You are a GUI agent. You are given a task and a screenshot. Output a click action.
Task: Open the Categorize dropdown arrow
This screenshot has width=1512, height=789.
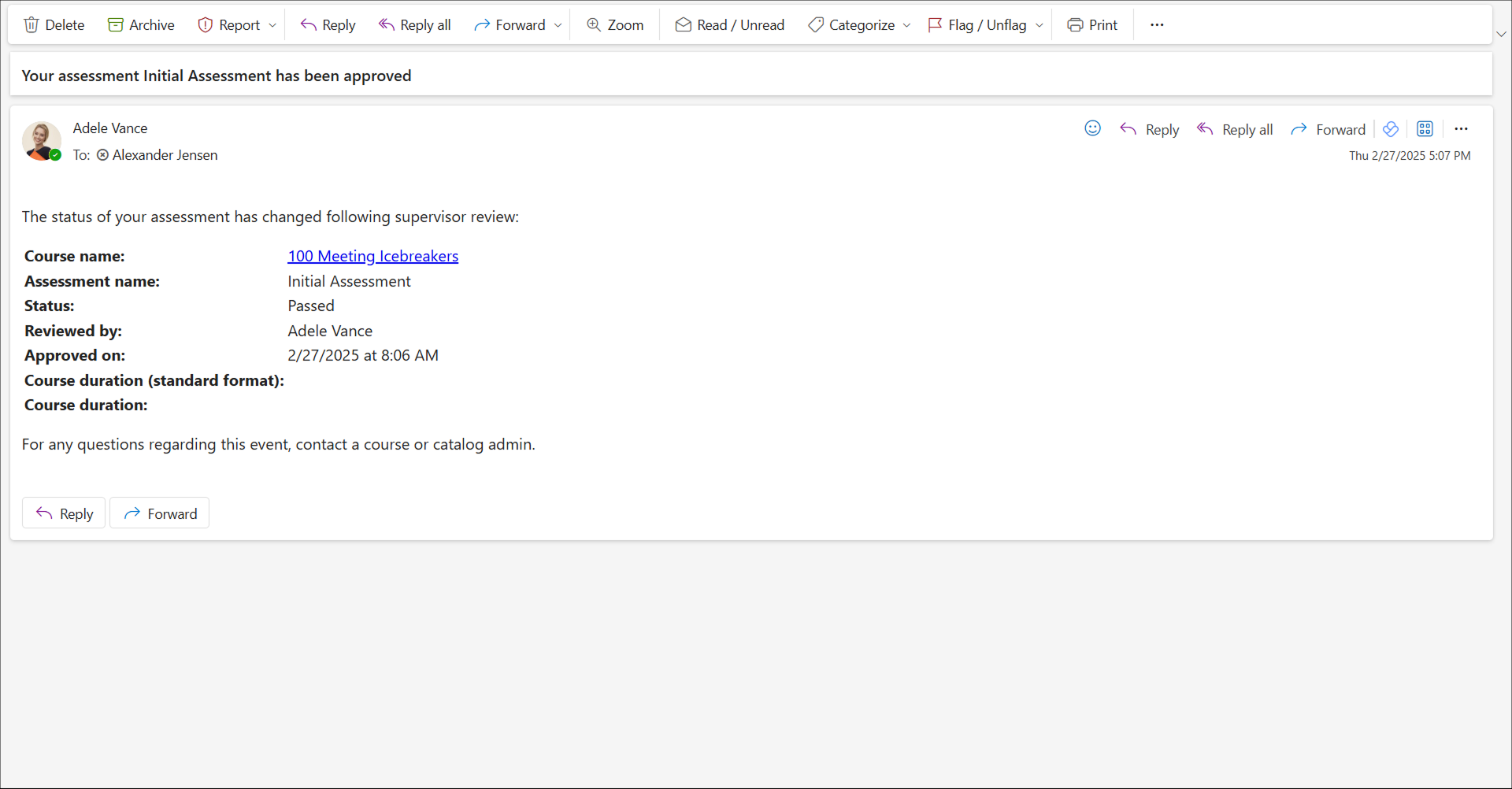907,25
